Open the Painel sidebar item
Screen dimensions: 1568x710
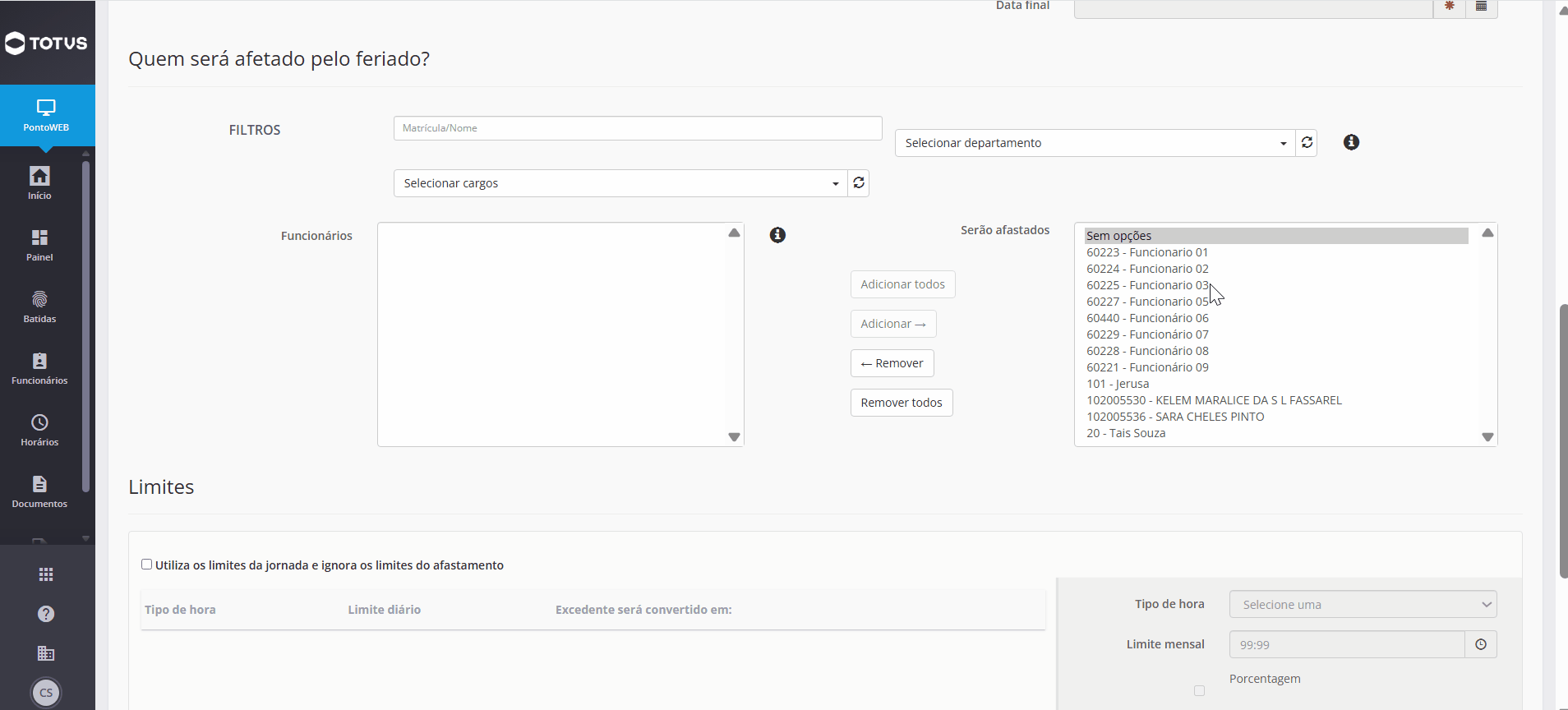(x=39, y=245)
